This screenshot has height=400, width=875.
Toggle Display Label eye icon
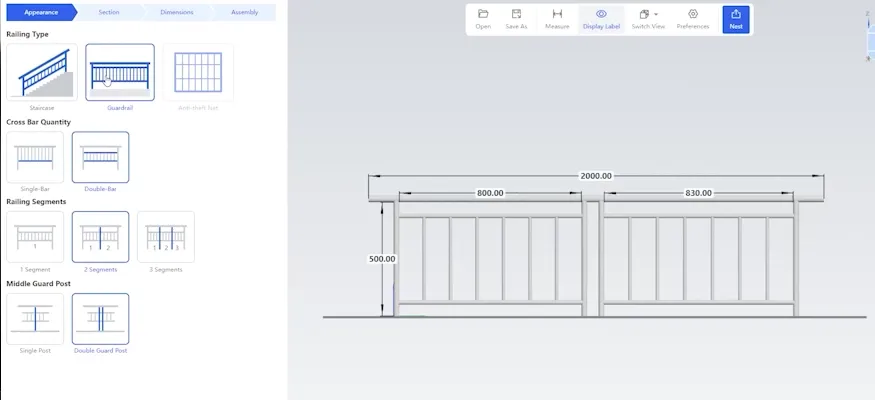point(601,15)
